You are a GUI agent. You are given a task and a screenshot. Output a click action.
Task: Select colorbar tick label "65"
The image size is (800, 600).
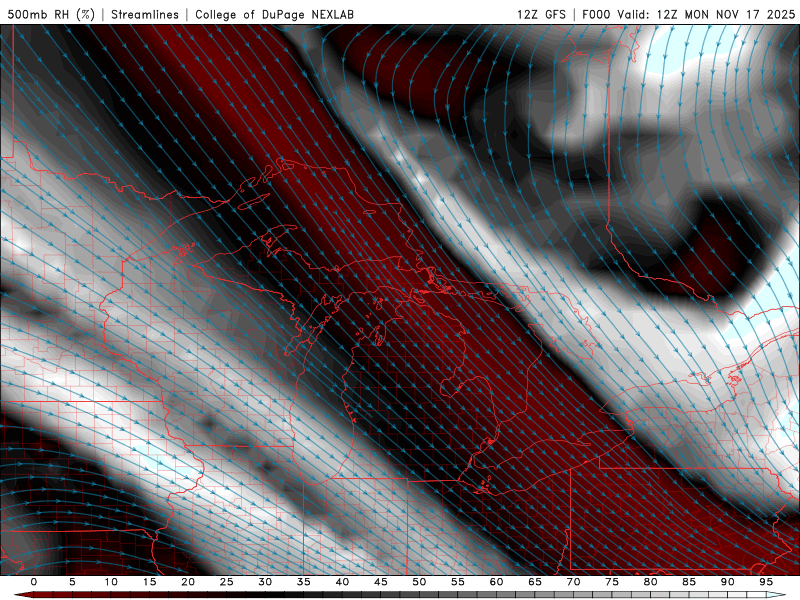tap(535, 582)
